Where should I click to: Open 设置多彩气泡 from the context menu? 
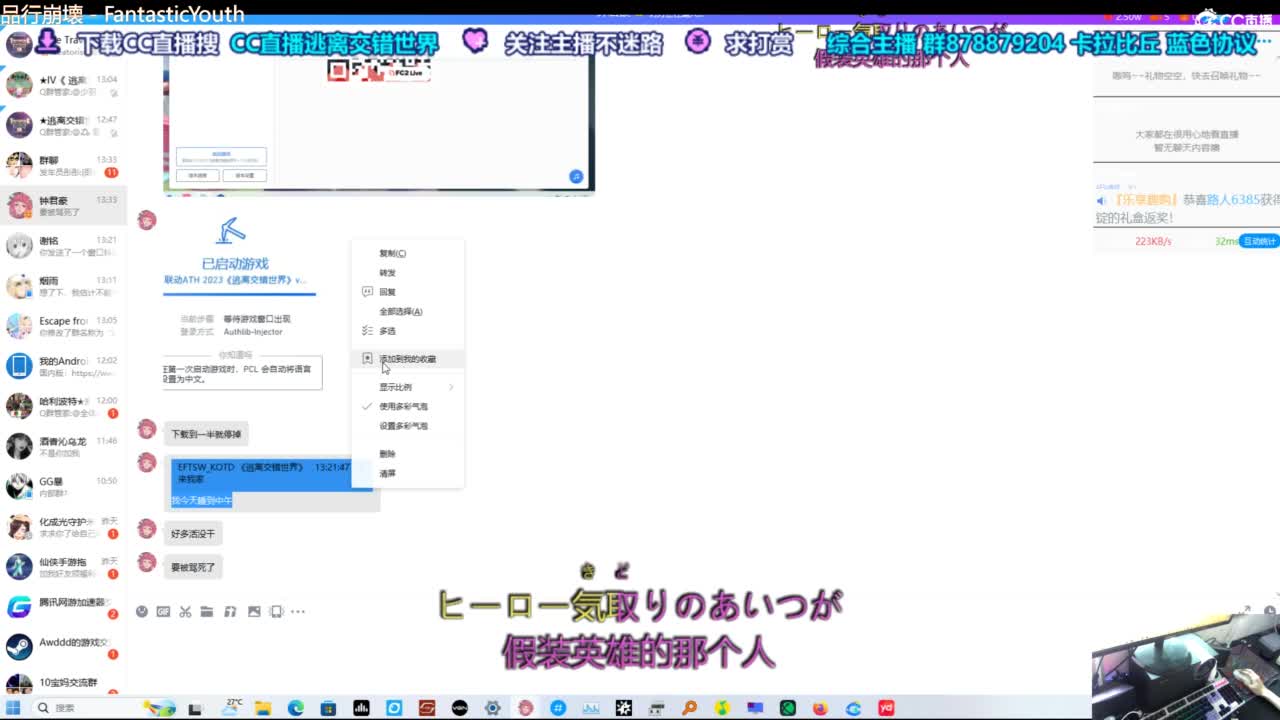coord(408,426)
